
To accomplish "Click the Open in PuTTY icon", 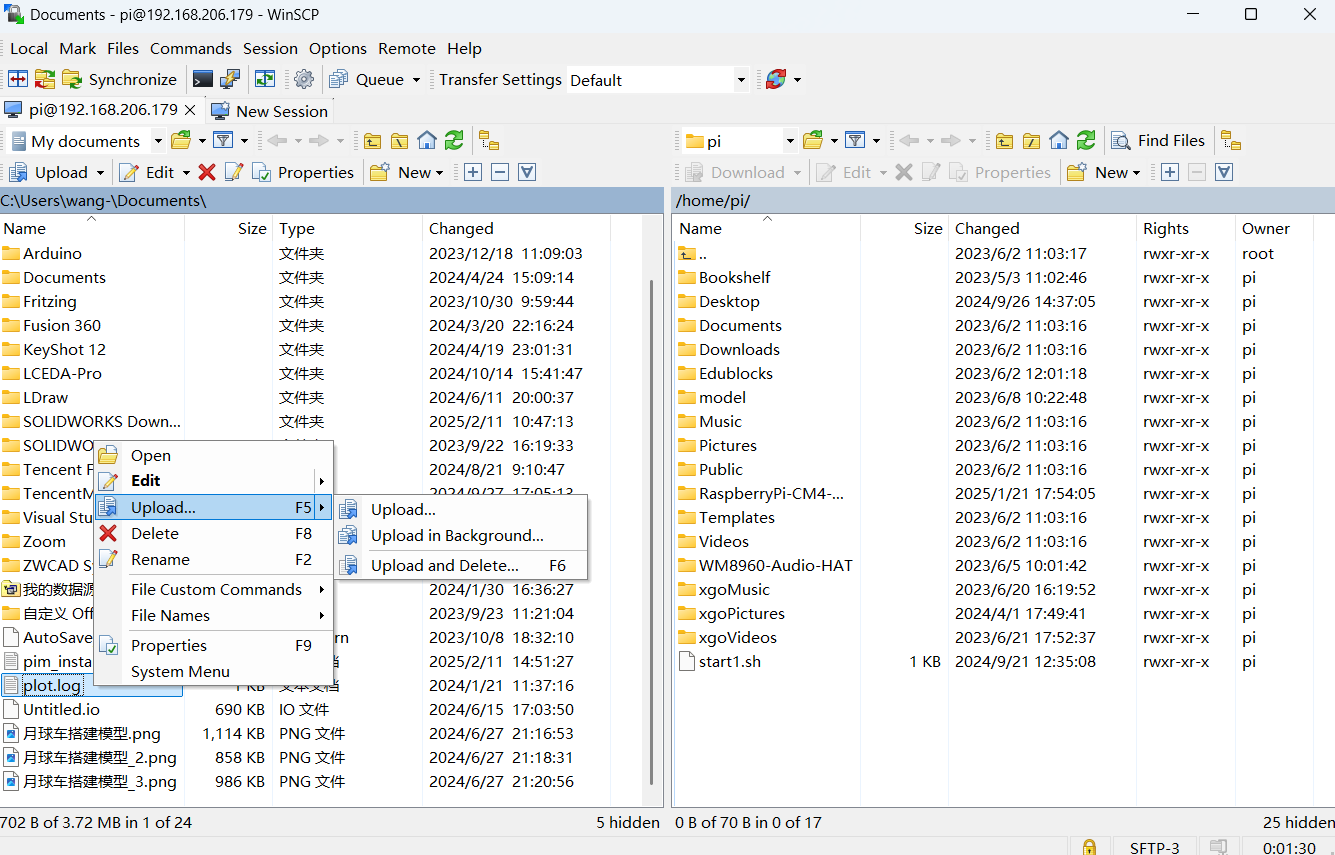I will click(x=230, y=80).
